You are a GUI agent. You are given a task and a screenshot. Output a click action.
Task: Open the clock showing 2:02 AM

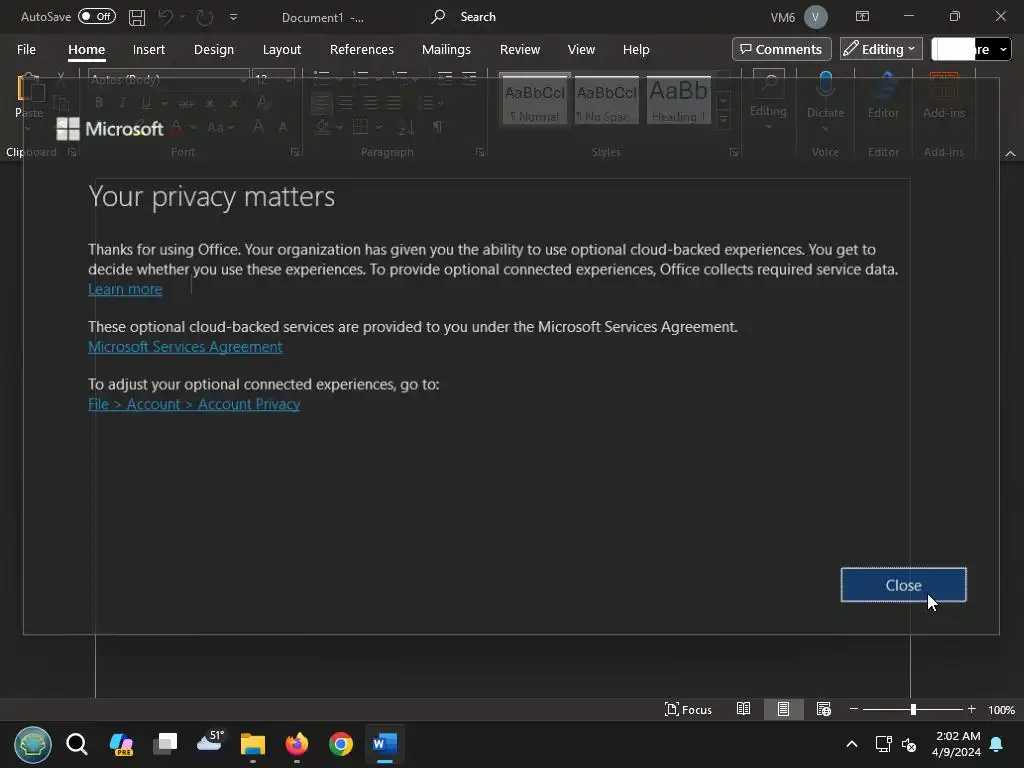pyautogui.click(x=956, y=744)
